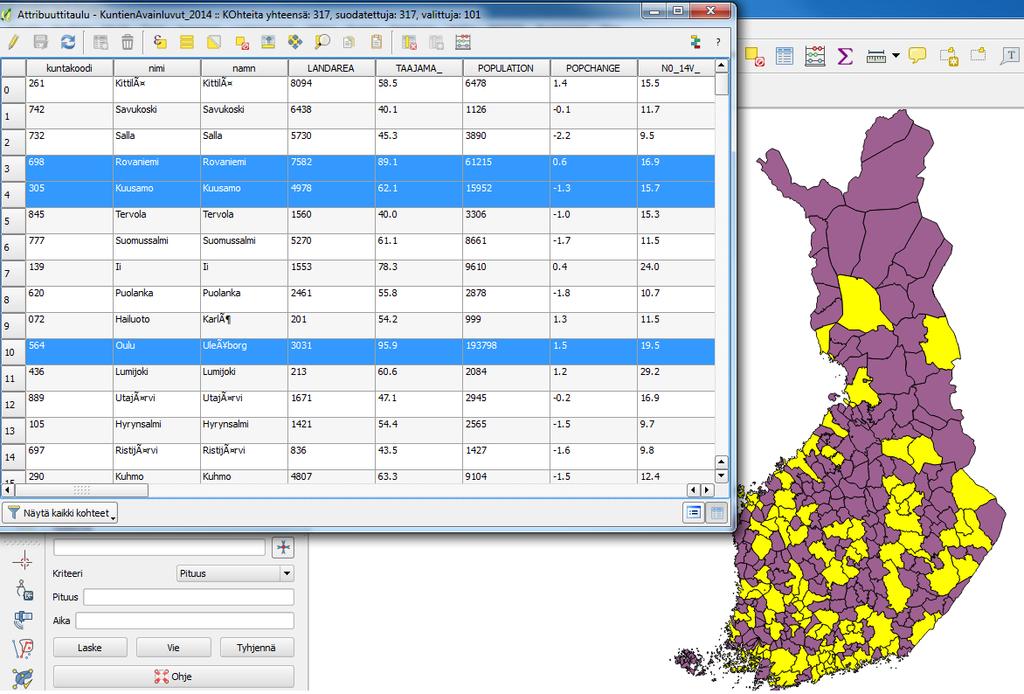Open conditional formatting in the attribute table

[x=696, y=42]
